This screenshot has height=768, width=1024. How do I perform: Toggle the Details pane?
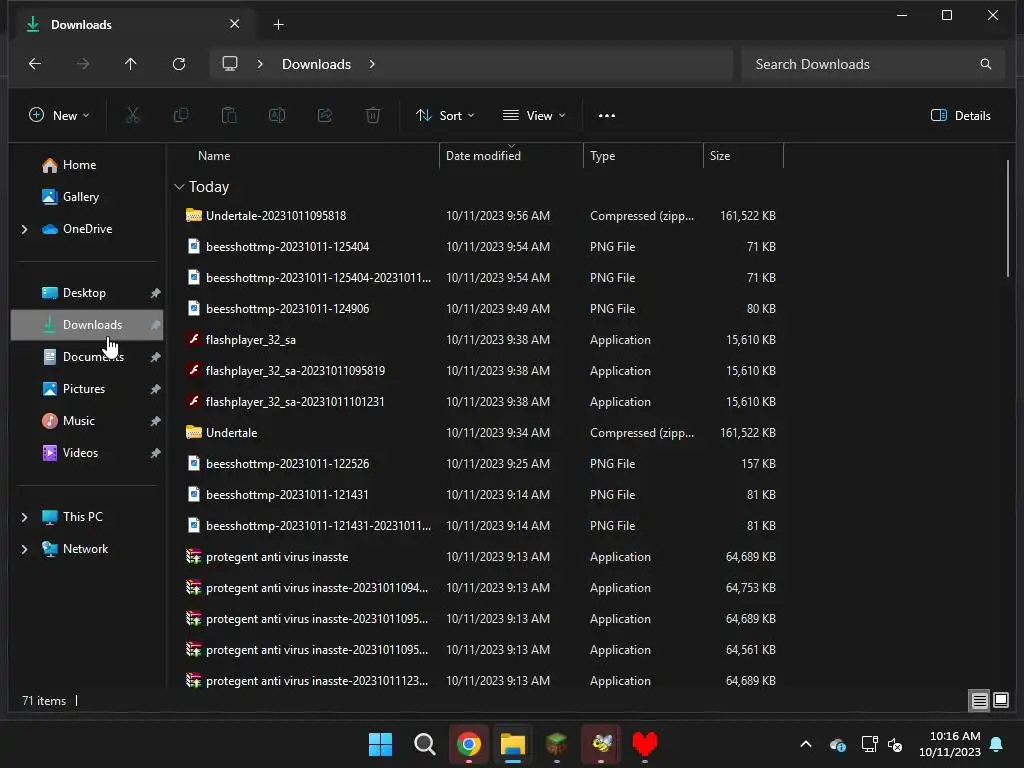[x=960, y=116]
